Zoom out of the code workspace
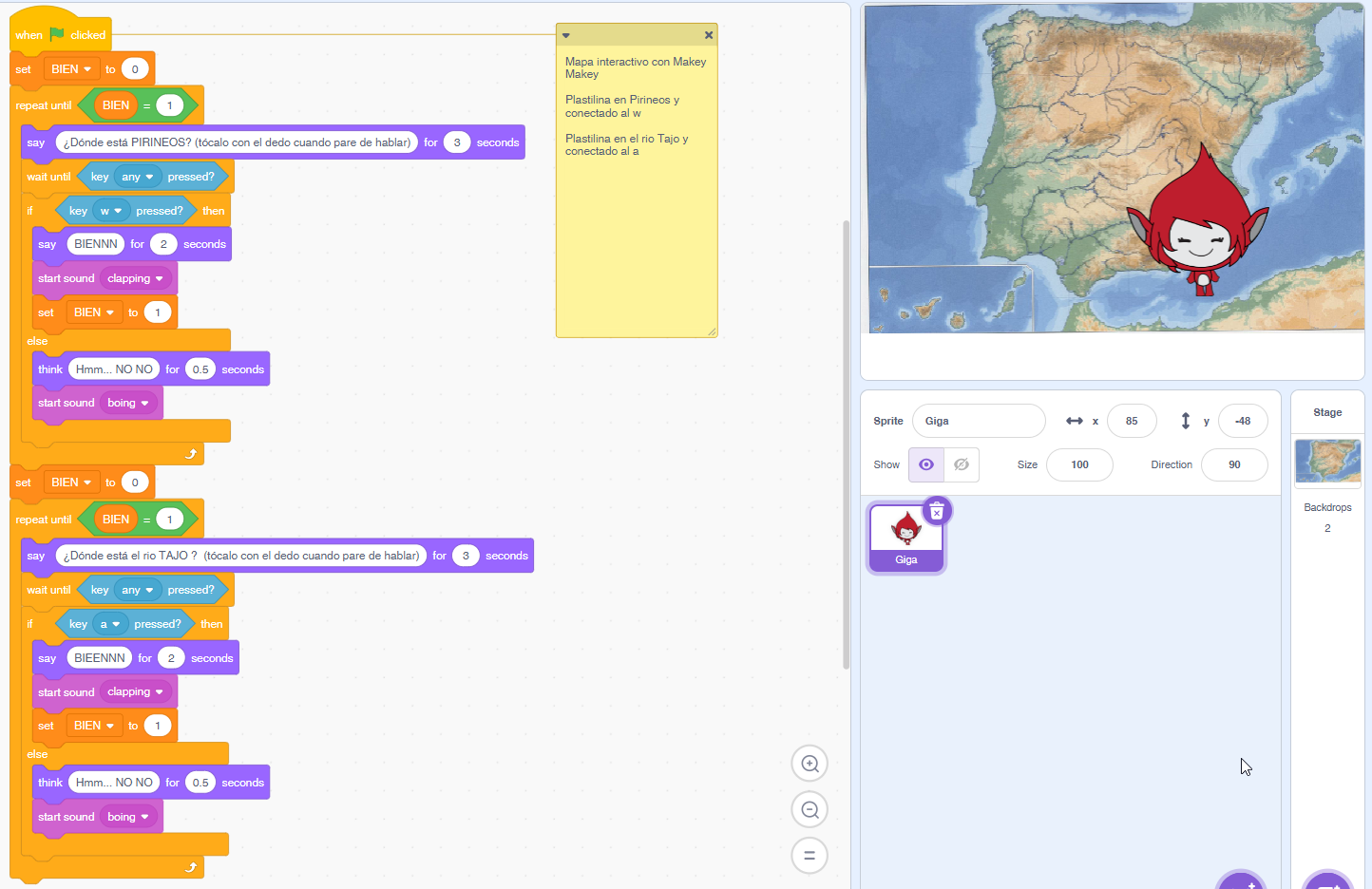1372x889 pixels. point(810,809)
